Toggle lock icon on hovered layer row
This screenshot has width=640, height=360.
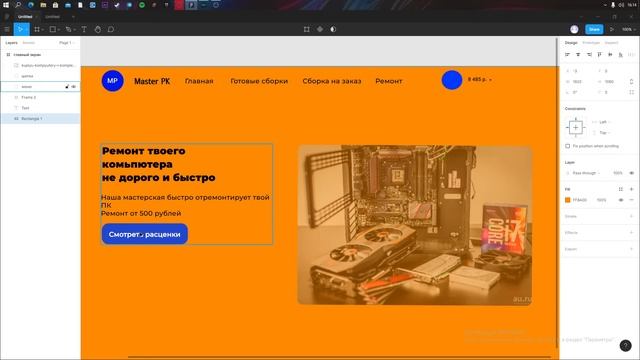click(67, 87)
